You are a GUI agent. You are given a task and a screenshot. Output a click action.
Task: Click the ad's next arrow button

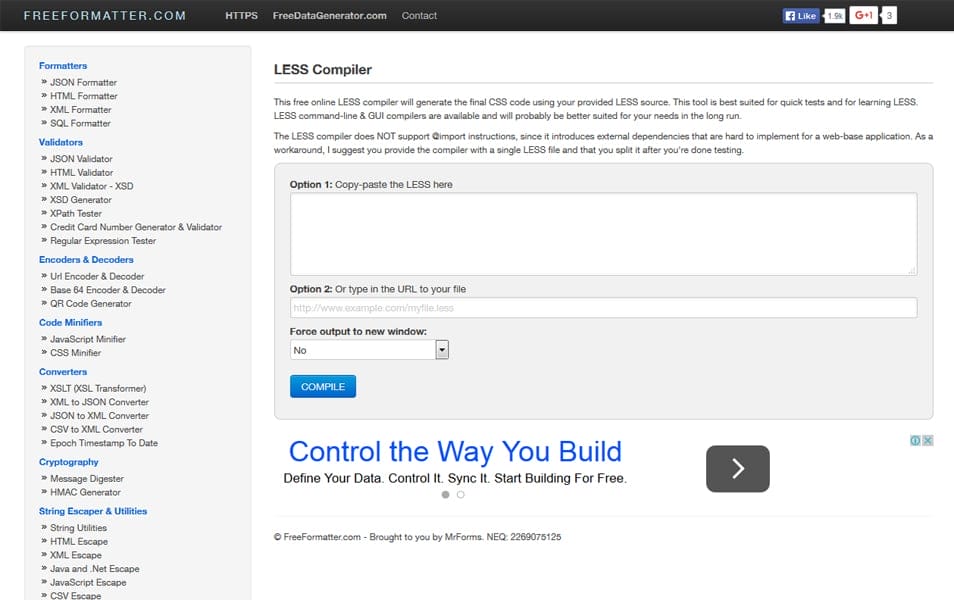[x=737, y=469]
